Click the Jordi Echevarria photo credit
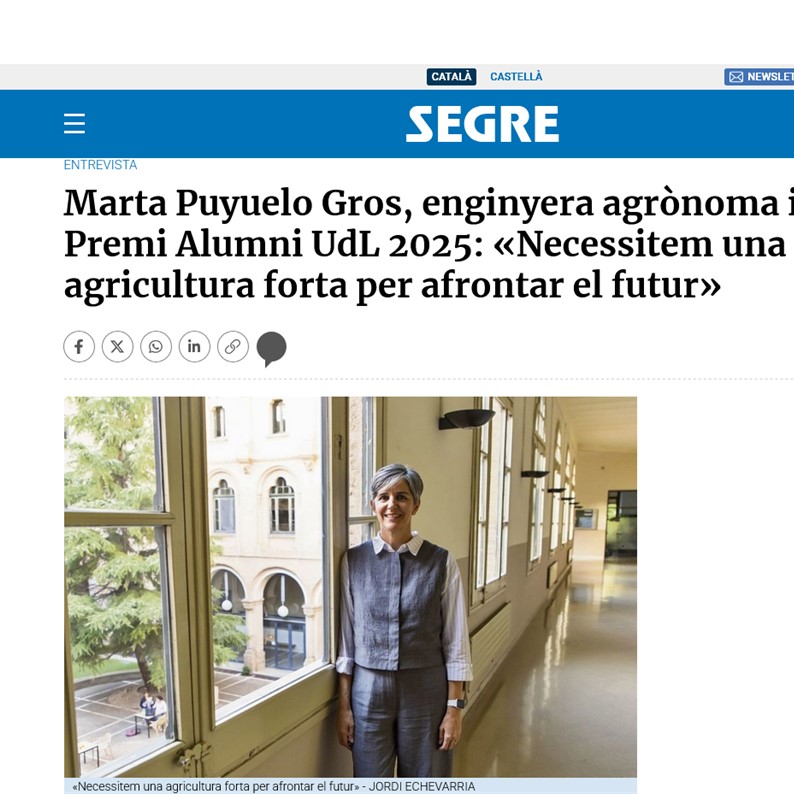 [x=422, y=786]
